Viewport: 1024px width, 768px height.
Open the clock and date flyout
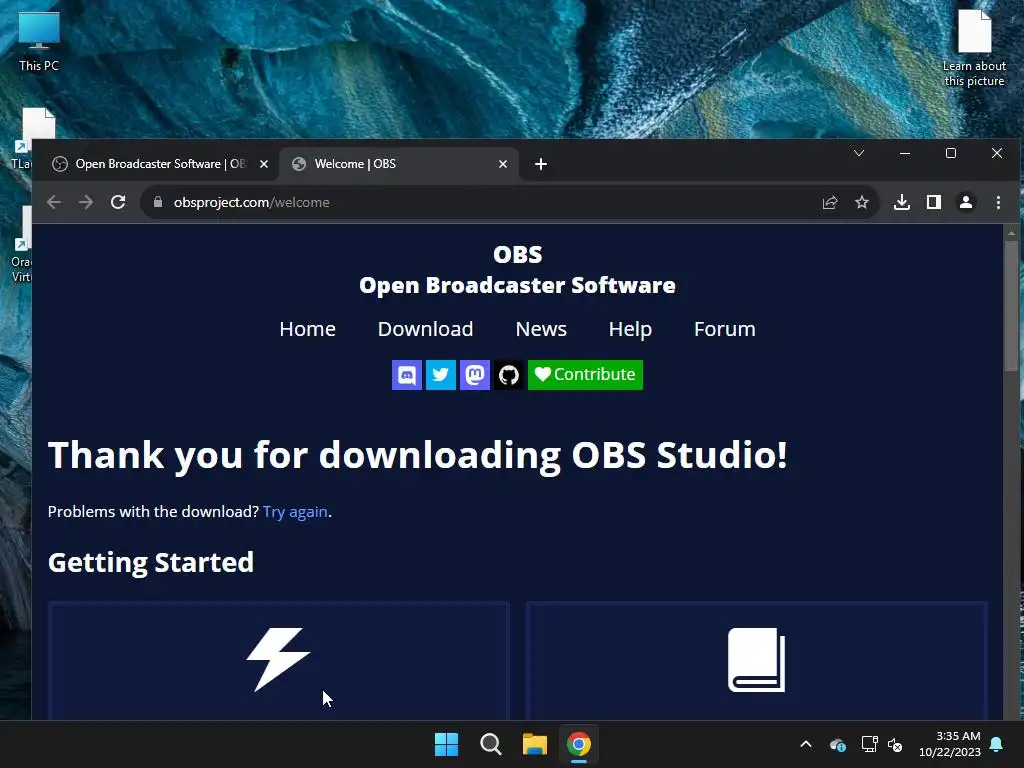click(x=950, y=744)
